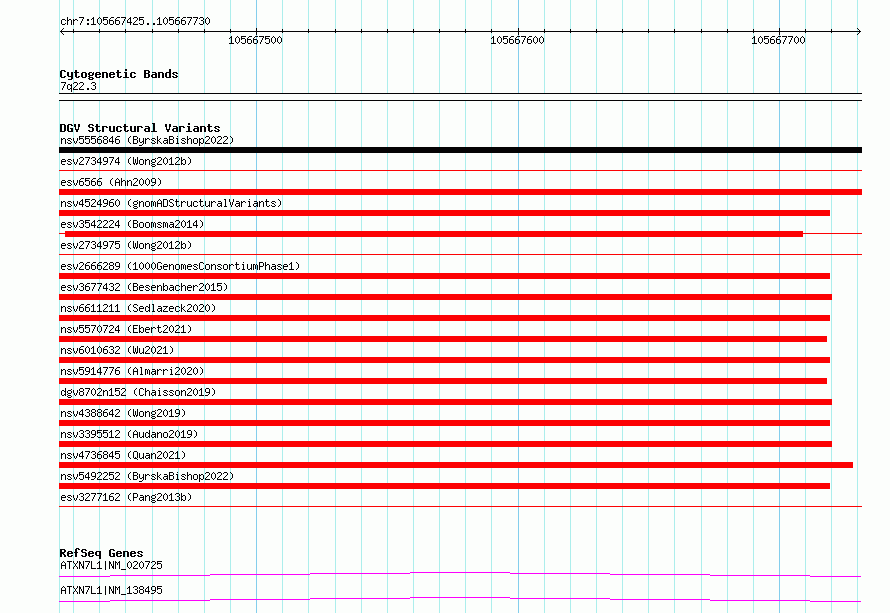Open the nsv4736845 (Quan2021) variant
This screenshot has height=613, width=890.
pos(123,455)
